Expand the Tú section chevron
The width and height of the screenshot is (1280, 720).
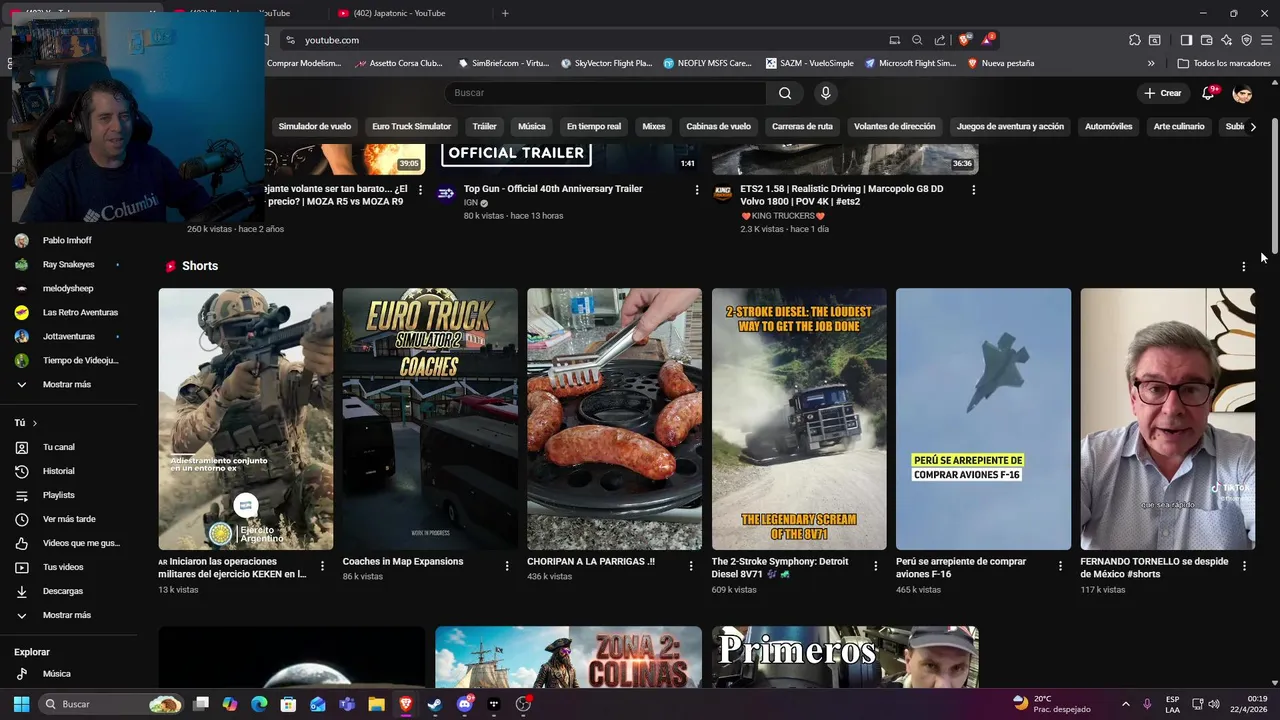click(34, 423)
